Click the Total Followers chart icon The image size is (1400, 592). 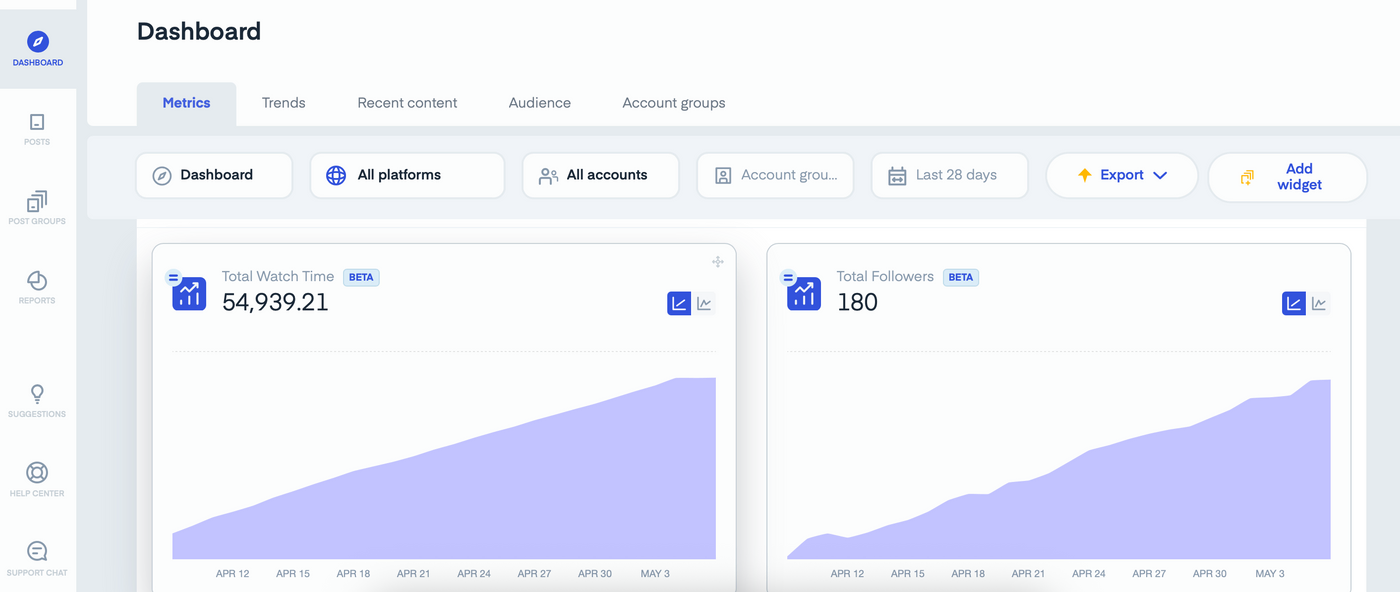804,293
